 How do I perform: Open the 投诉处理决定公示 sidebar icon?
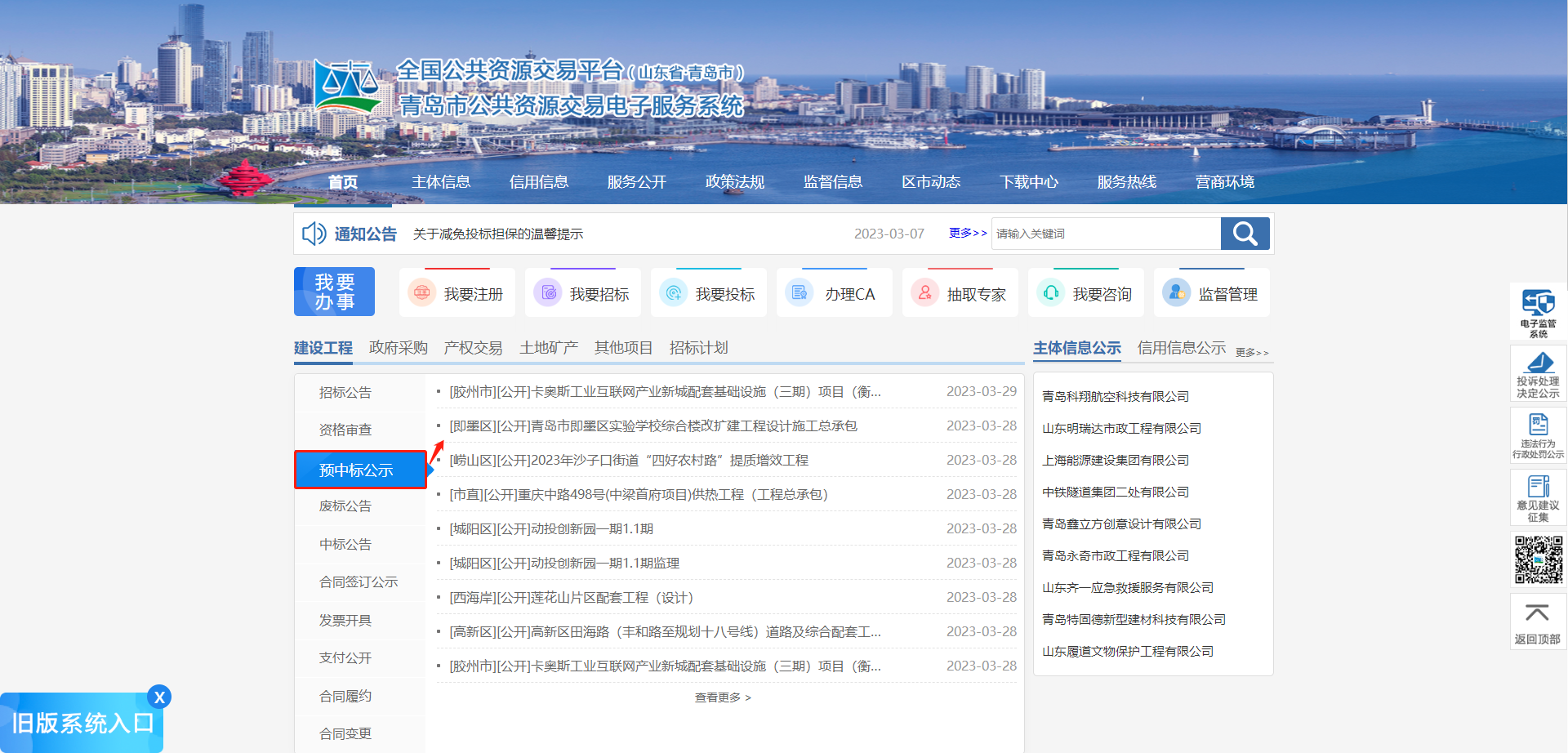click(1538, 373)
